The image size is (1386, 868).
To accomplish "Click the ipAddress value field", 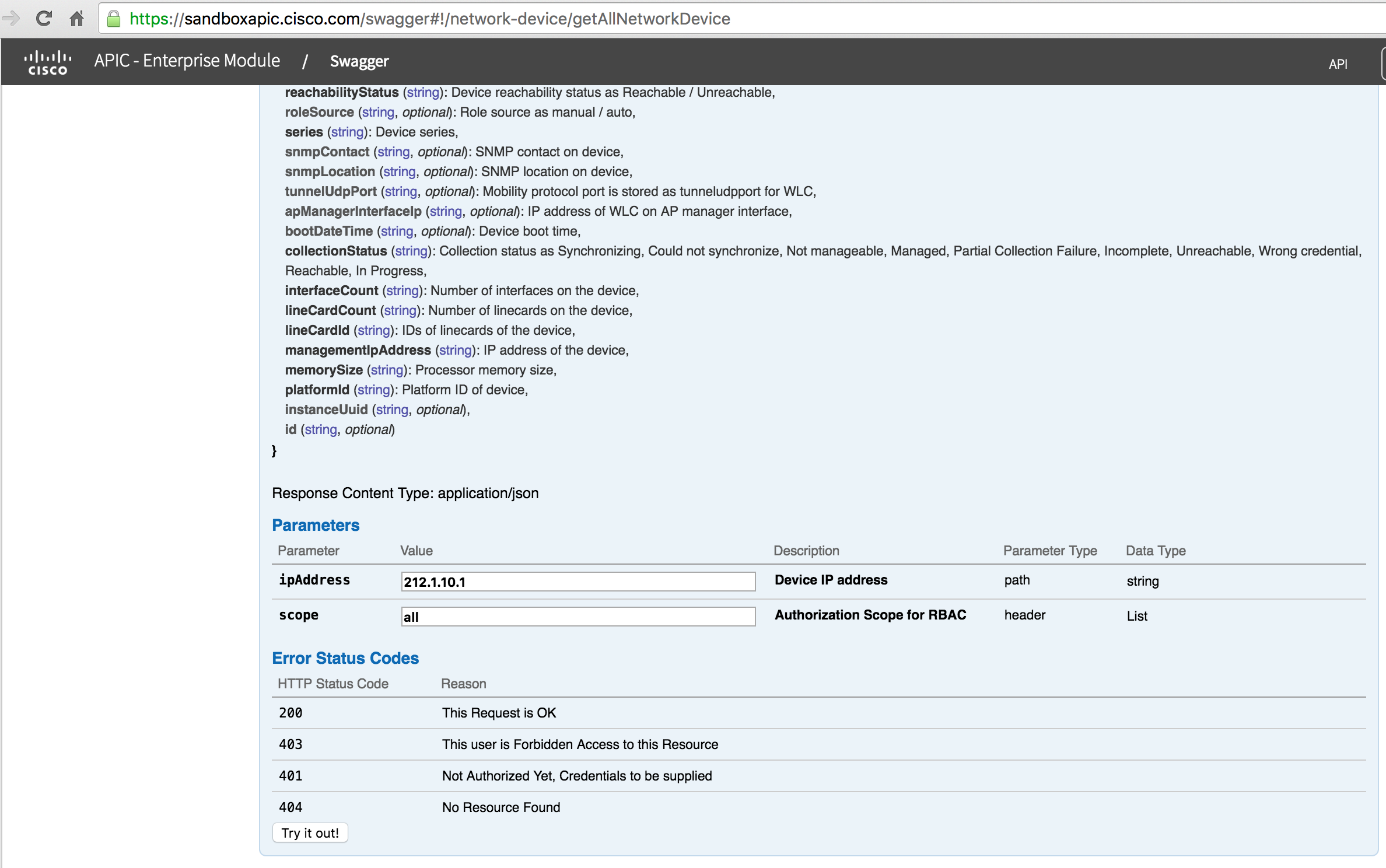I will tap(578, 582).
